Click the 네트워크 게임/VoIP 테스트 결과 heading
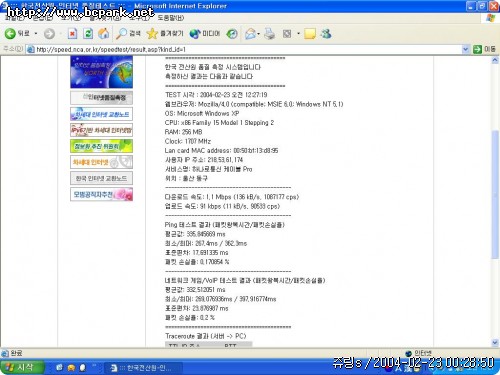 tap(245, 280)
